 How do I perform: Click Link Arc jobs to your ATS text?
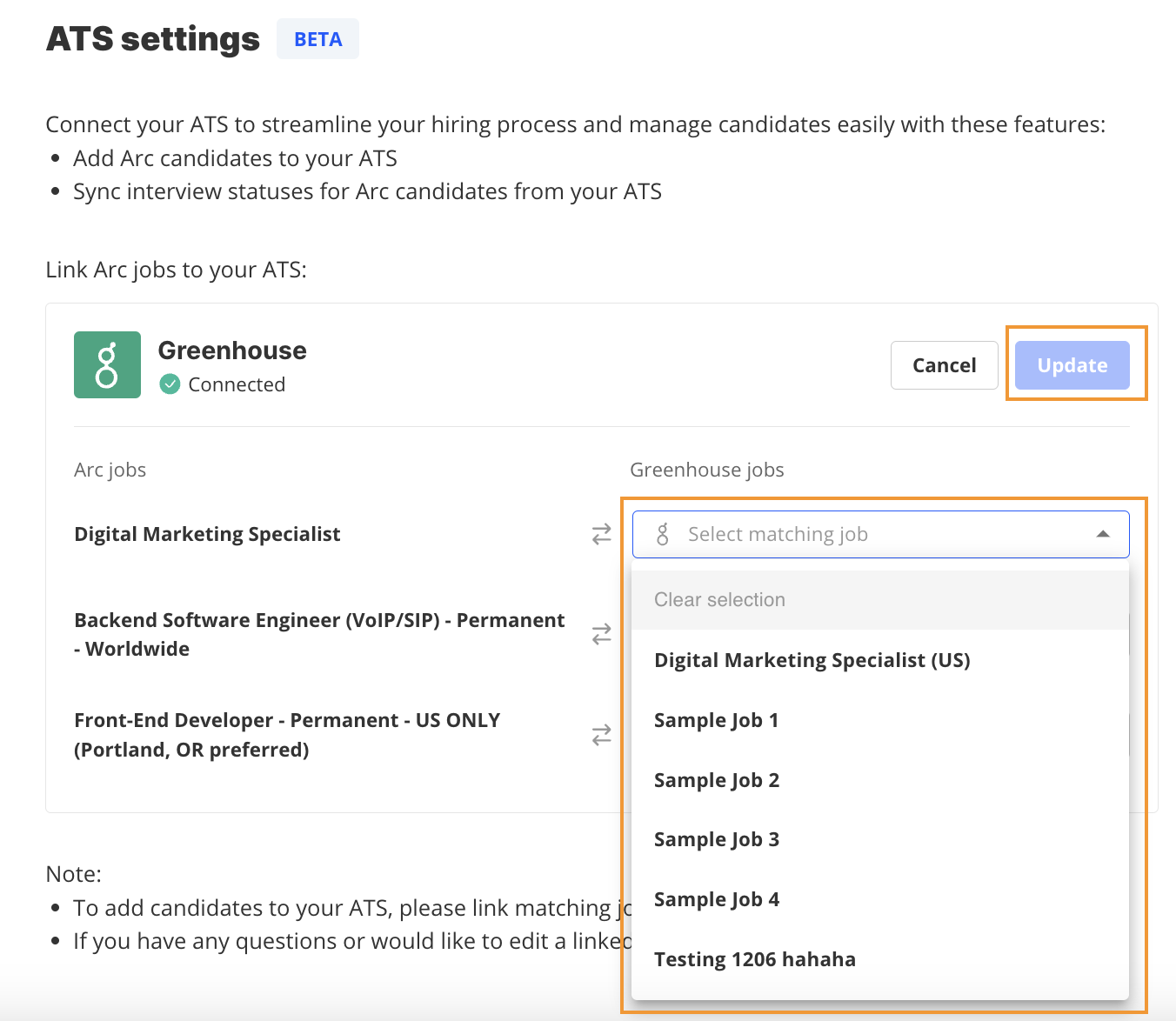[x=176, y=270]
